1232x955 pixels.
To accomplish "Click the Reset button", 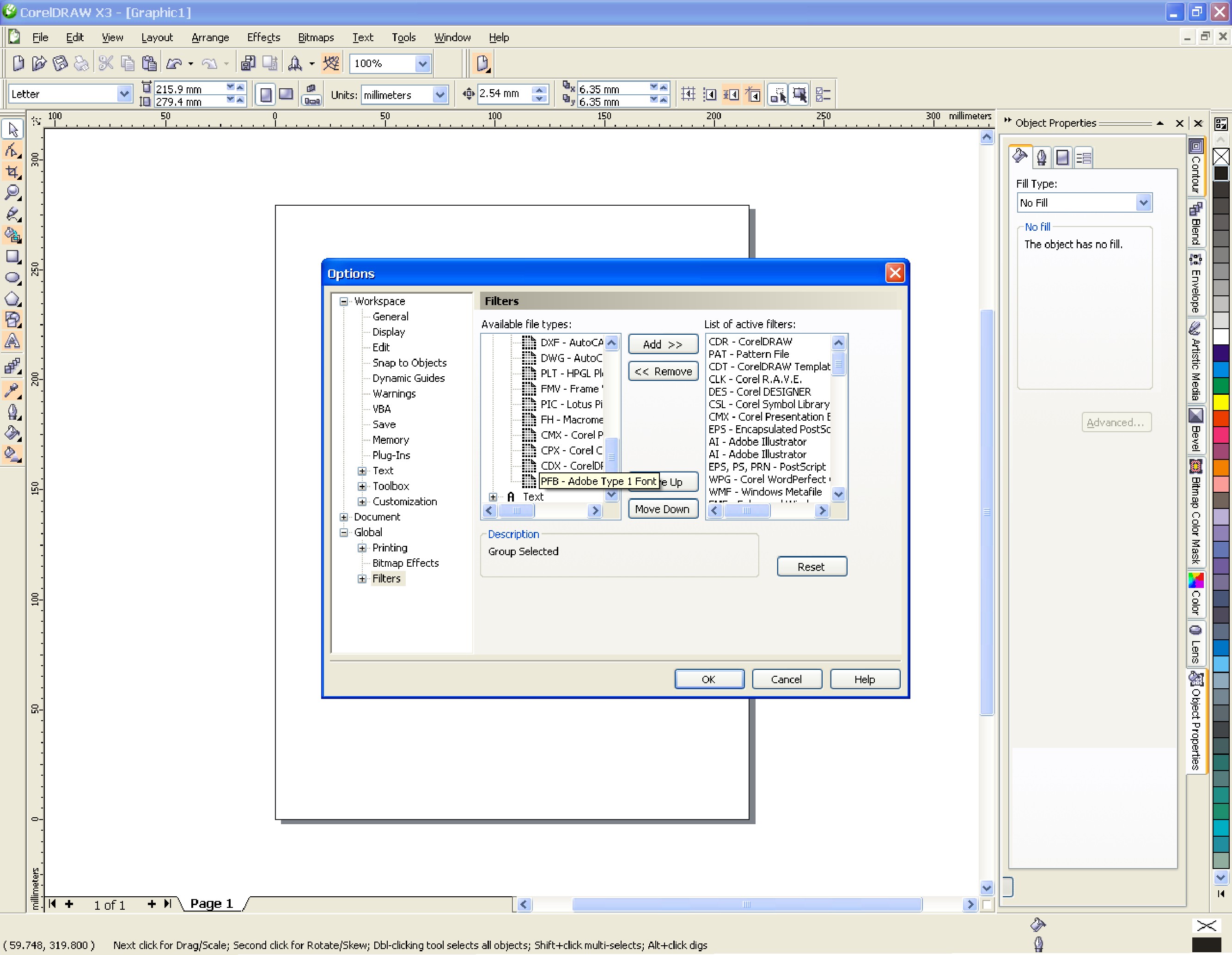I will [811, 567].
